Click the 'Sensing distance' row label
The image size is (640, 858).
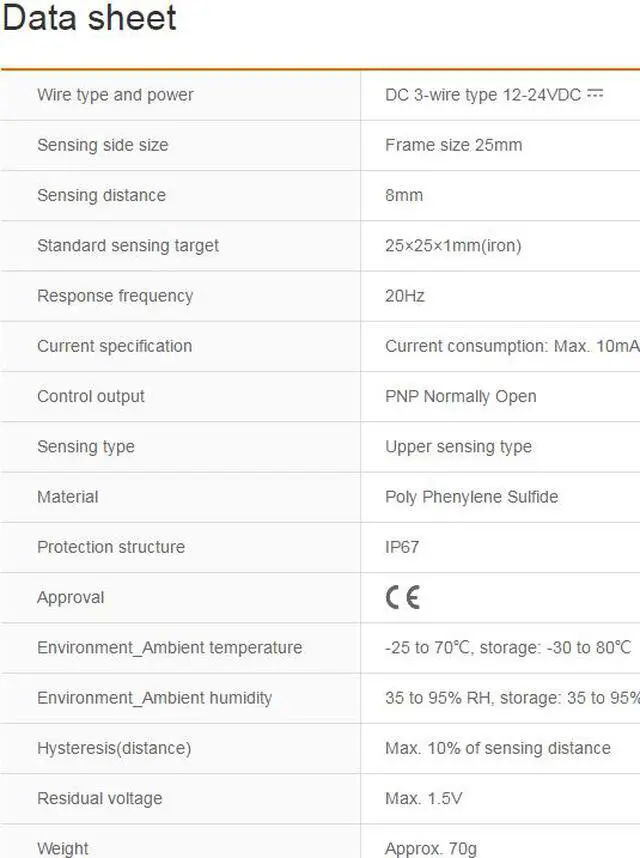pos(101,195)
